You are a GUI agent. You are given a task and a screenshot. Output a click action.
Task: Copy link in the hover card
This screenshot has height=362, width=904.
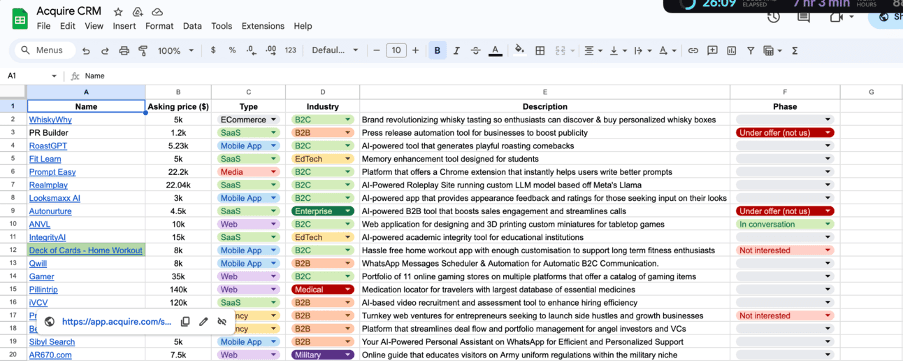click(185, 322)
